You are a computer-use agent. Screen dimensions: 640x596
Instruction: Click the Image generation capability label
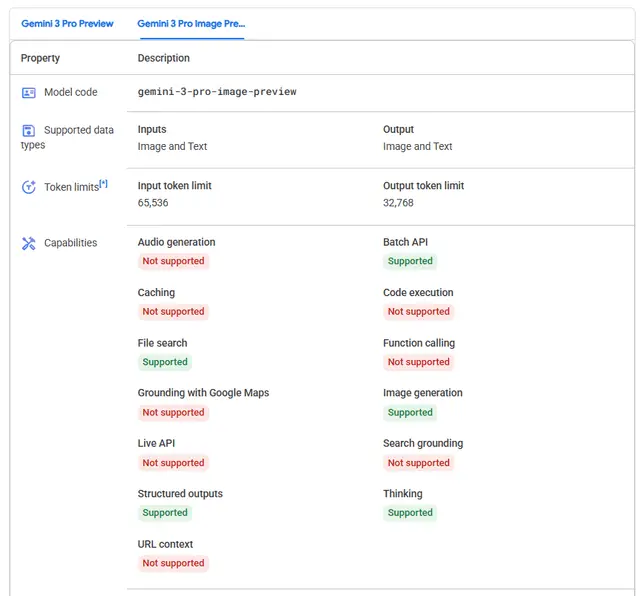click(423, 393)
